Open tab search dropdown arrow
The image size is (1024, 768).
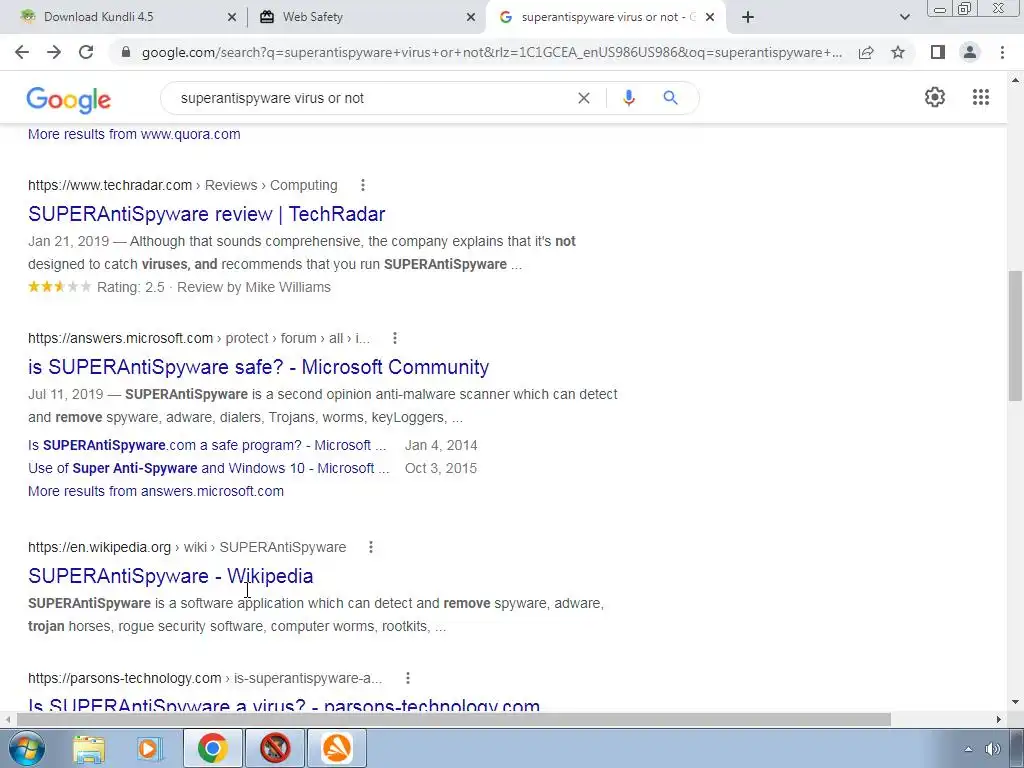click(x=904, y=17)
